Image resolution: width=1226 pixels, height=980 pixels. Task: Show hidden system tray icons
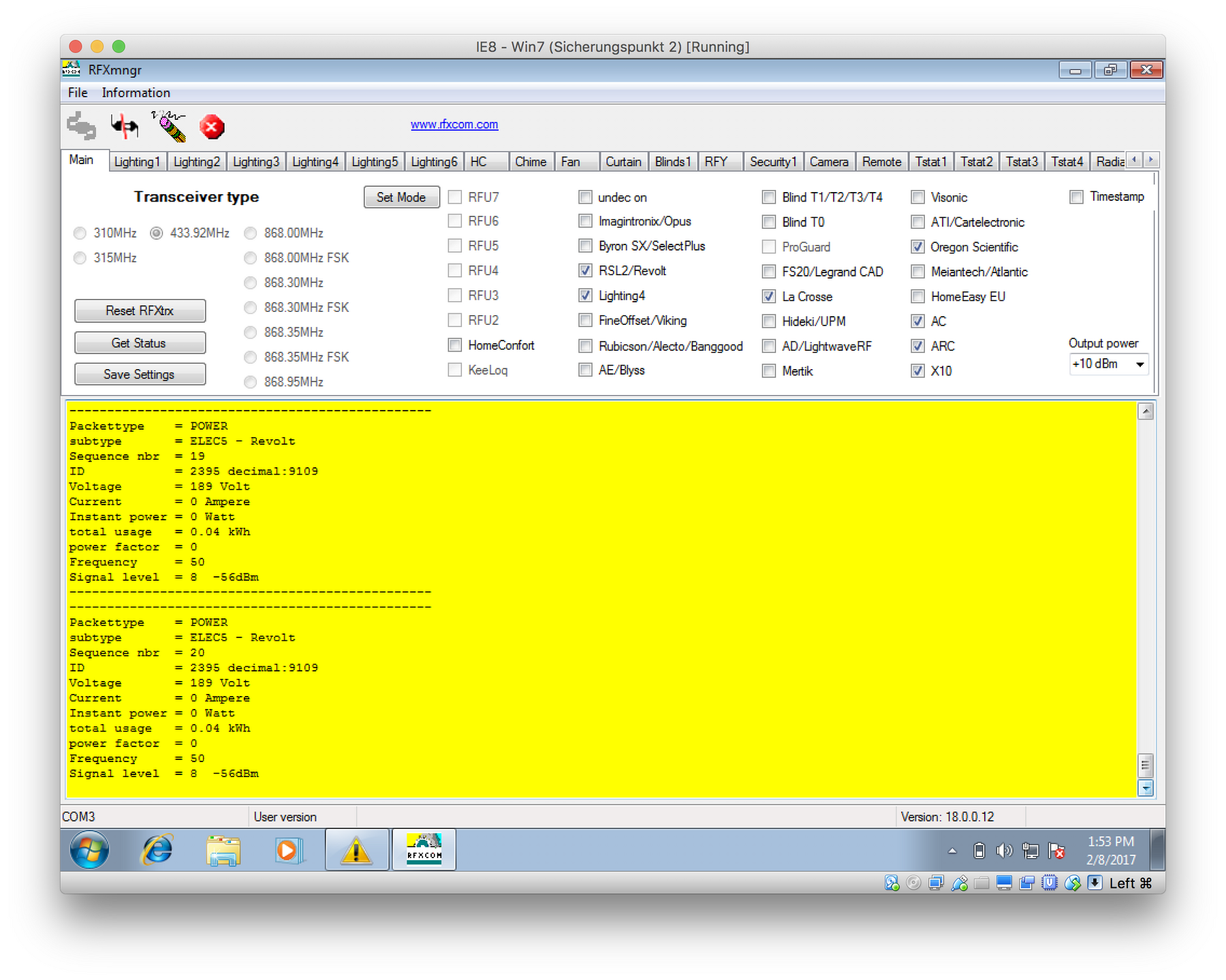pos(952,851)
